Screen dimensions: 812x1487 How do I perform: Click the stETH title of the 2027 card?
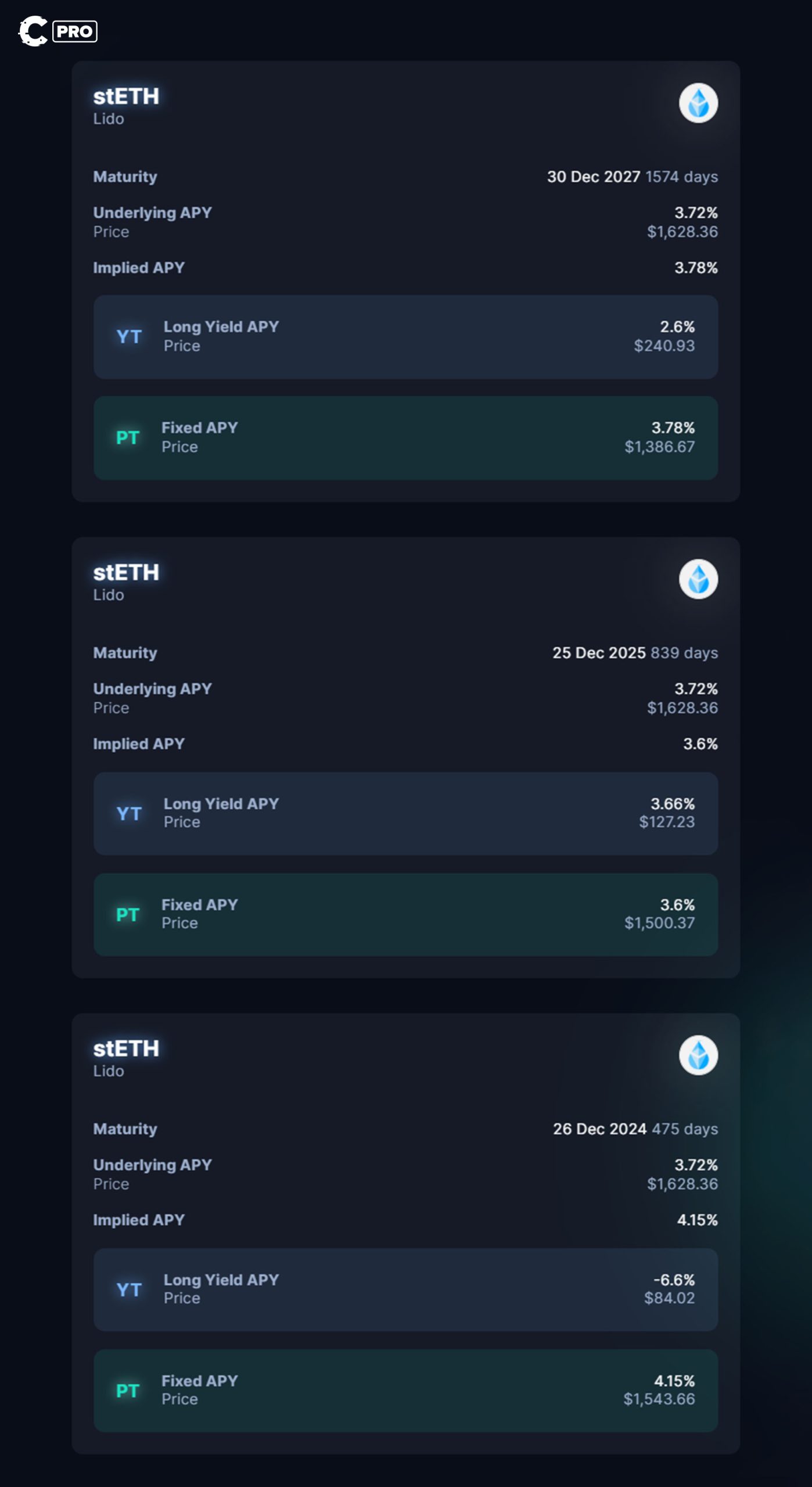[x=126, y=96]
